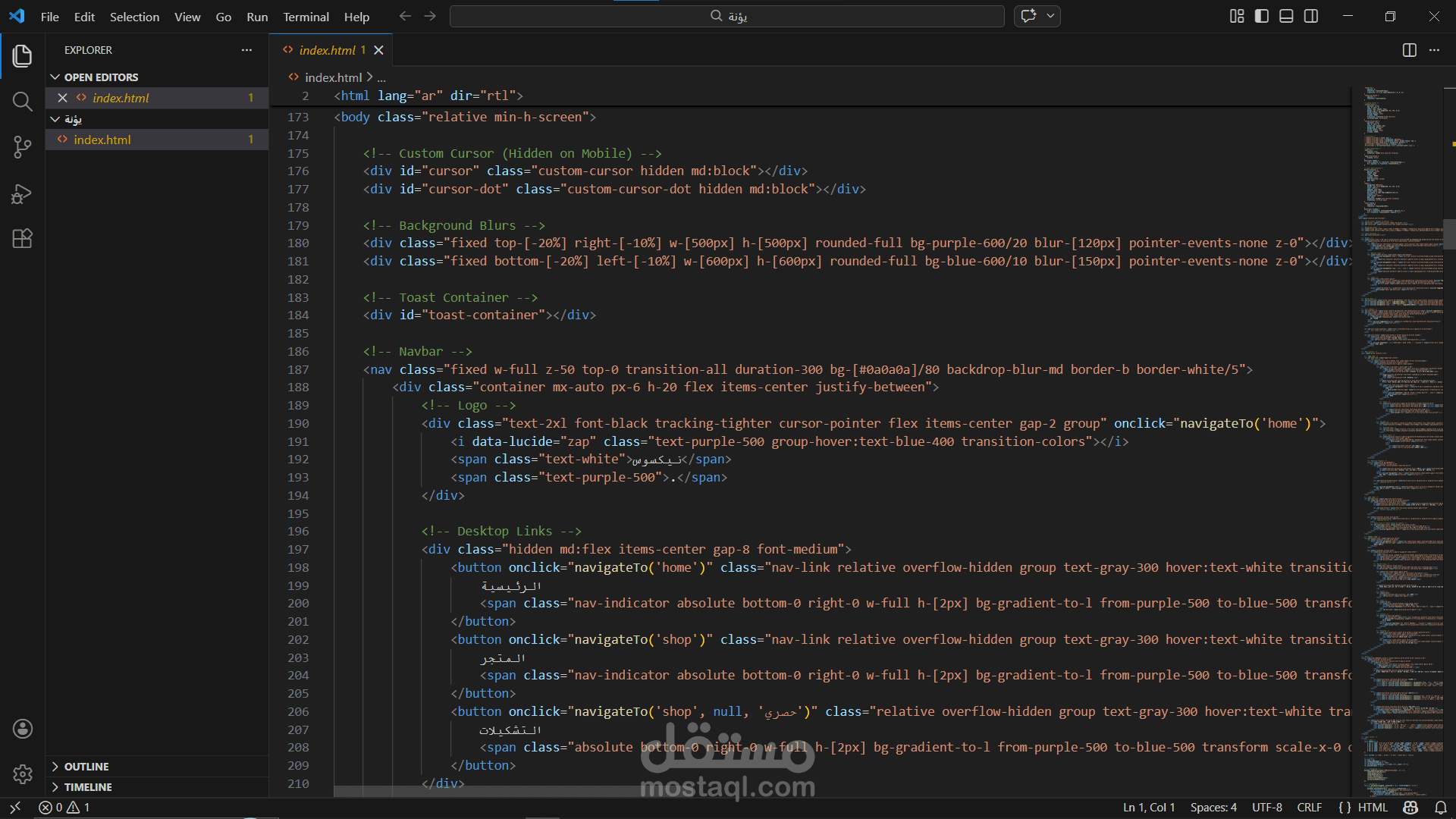Open notifications bell in status bar
This screenshot has height=819, width=1456.
click(x=1441, y=808)
